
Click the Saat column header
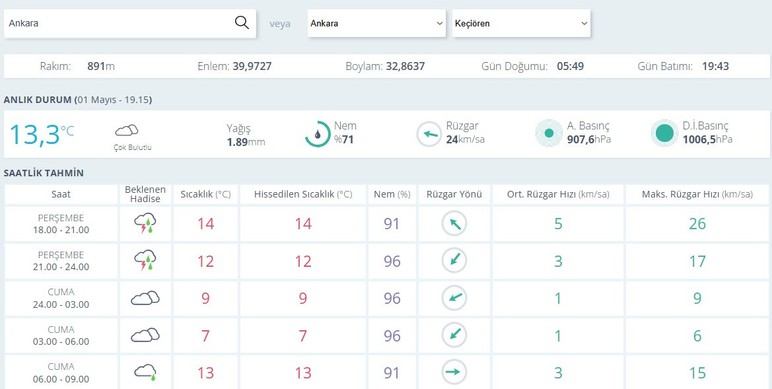click(61, 194)
